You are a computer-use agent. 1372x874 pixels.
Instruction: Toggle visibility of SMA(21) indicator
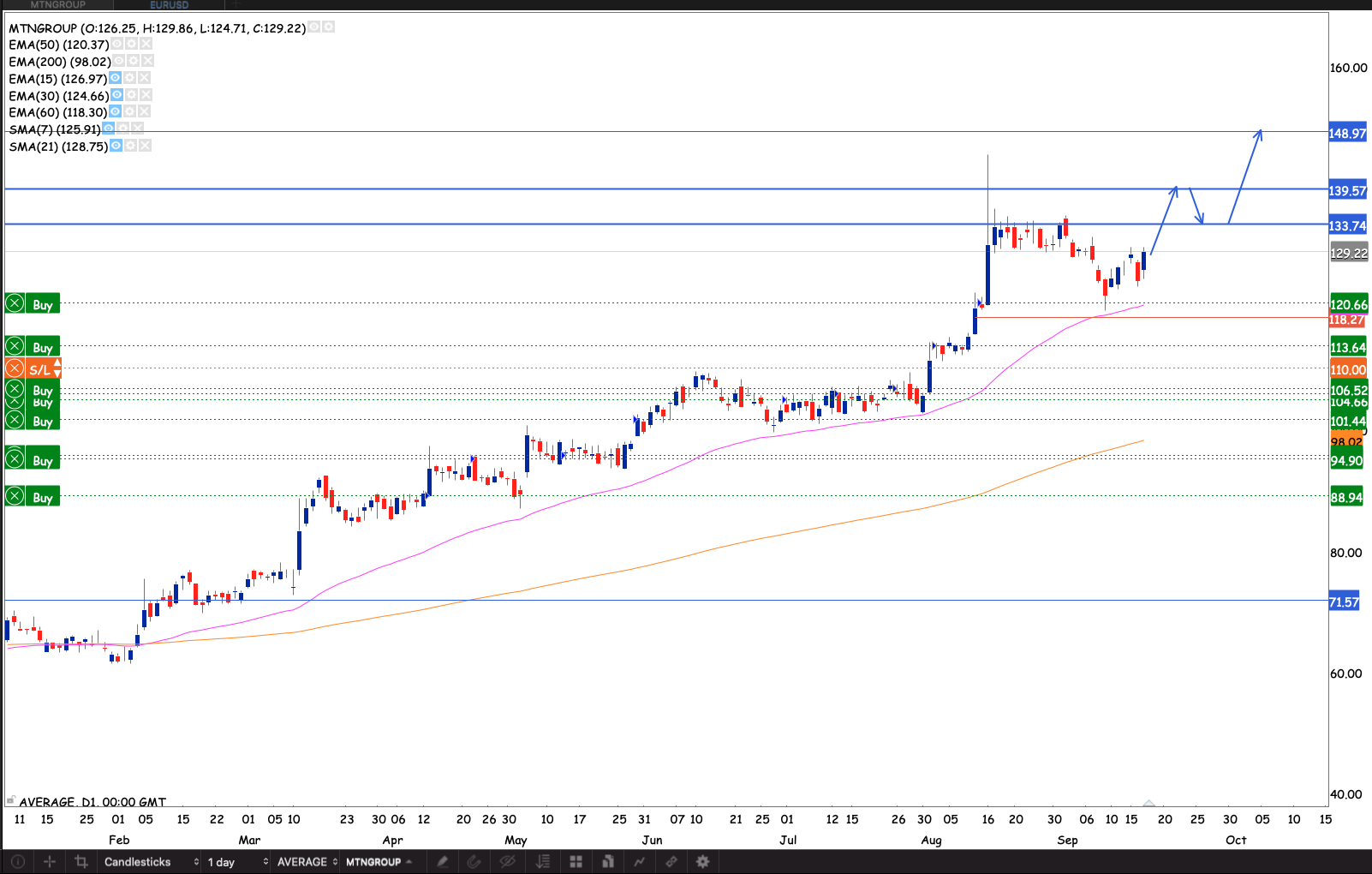pos(116,146)
